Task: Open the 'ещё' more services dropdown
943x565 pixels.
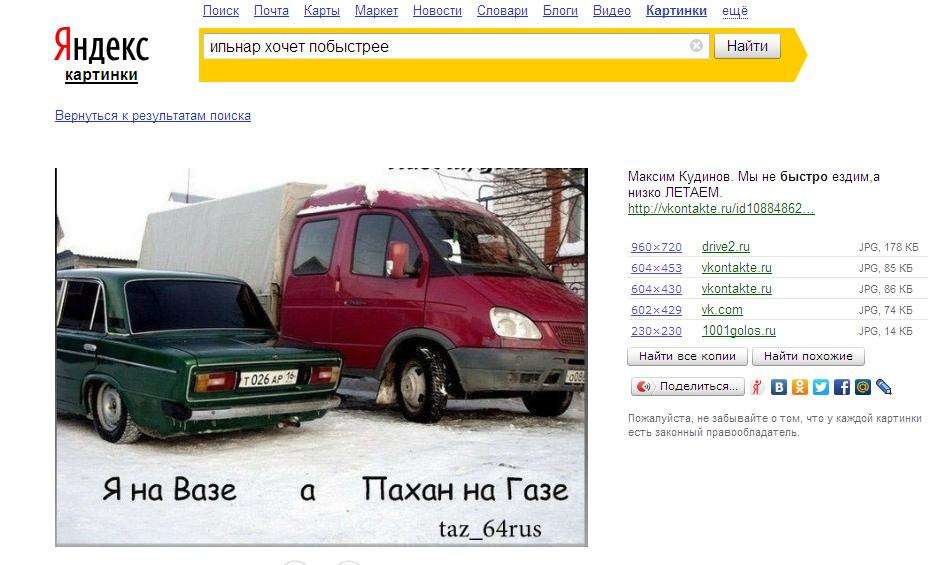Action: pos(734,11)
